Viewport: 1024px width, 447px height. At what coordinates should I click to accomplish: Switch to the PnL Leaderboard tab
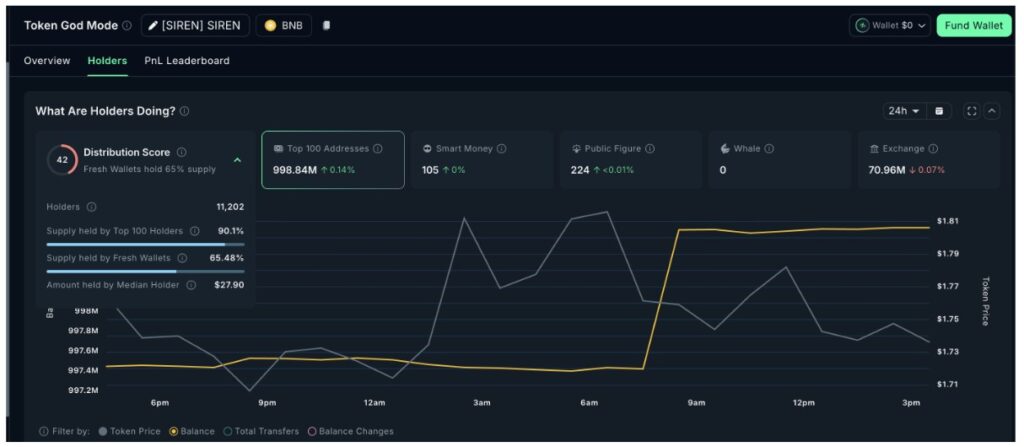pyautogui.click(x=187, y=61)
